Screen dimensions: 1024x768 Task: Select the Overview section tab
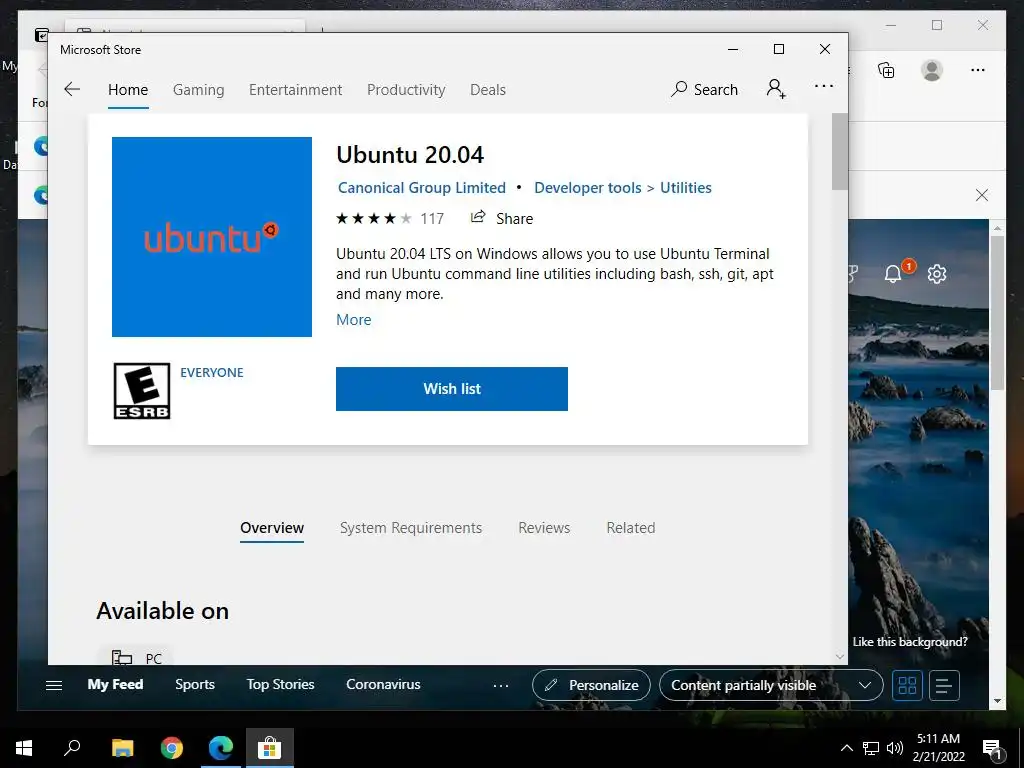pos(272,528)
